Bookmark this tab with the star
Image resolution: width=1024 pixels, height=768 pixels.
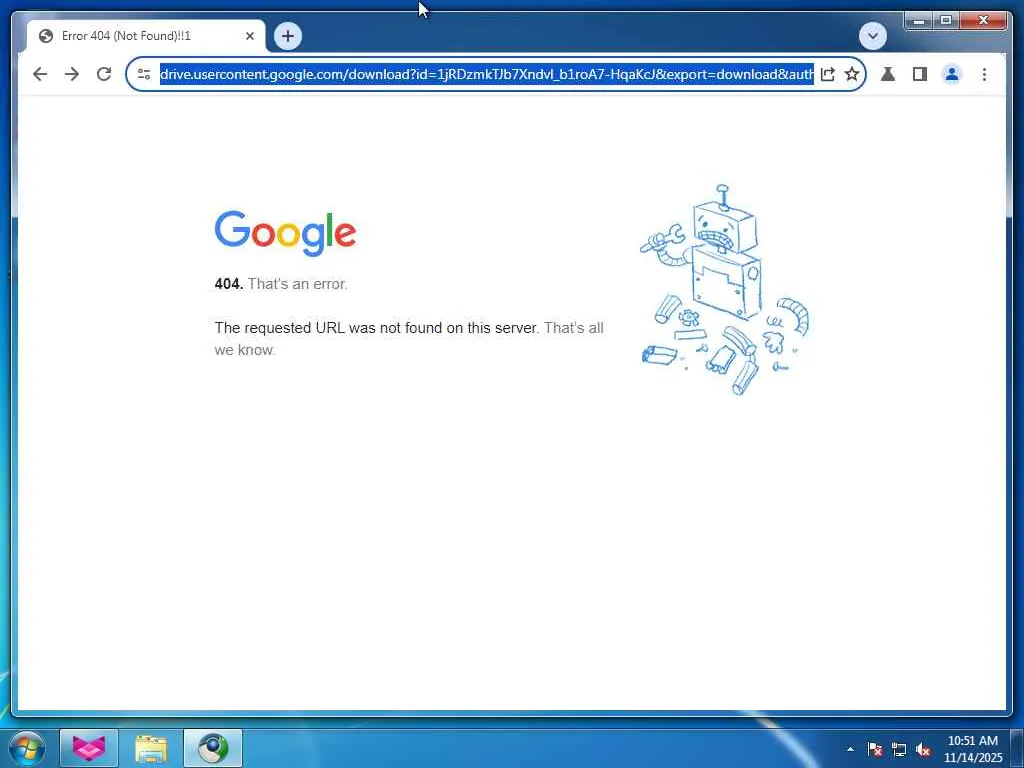tap(852, 74)
